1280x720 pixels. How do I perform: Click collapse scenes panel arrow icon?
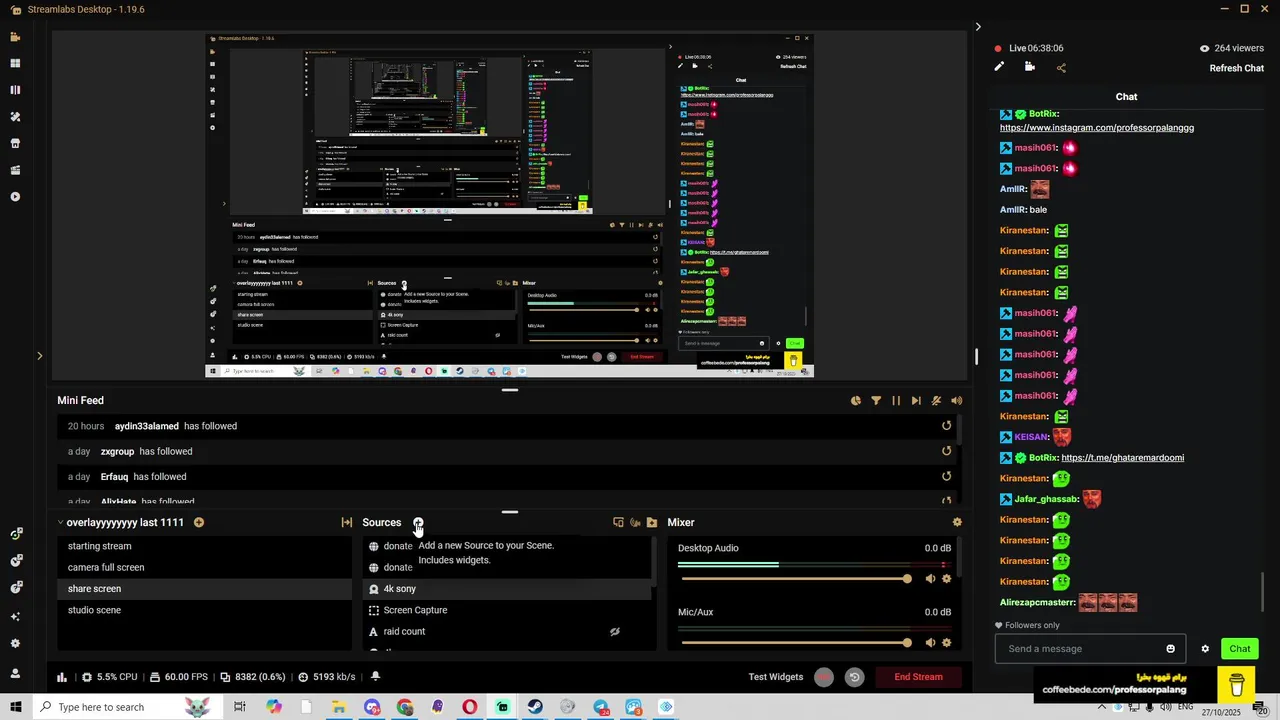click(x=347, y=522)
